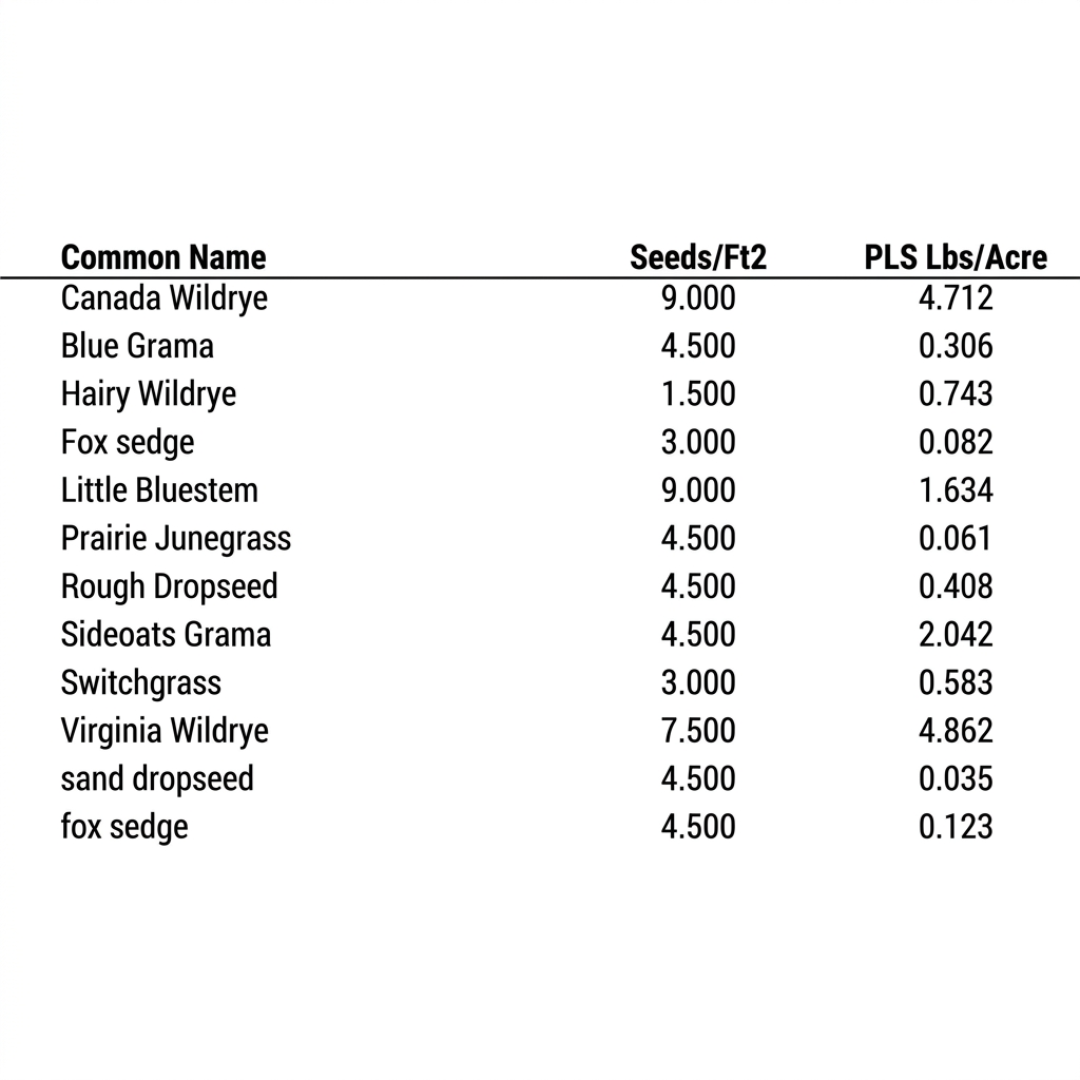The image size is (1080, 1080).
Task: Select the 2.042 Sideoats Grama value
Action: 956,634
